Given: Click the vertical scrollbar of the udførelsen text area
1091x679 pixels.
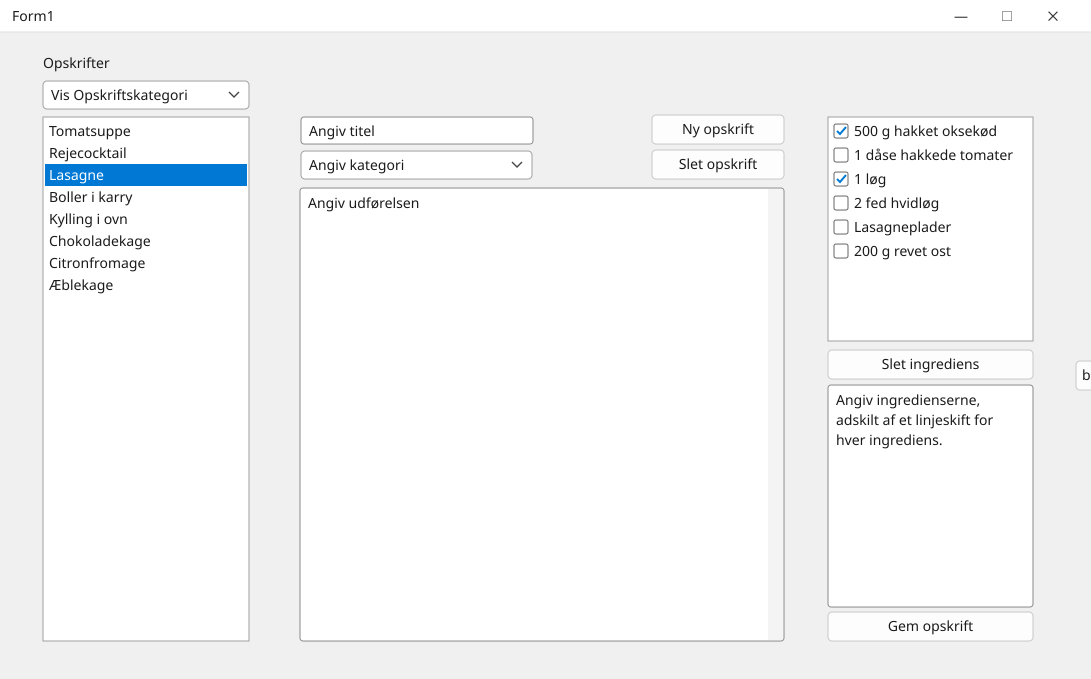Looking at the screenshot, I should (x=775, y=414).
